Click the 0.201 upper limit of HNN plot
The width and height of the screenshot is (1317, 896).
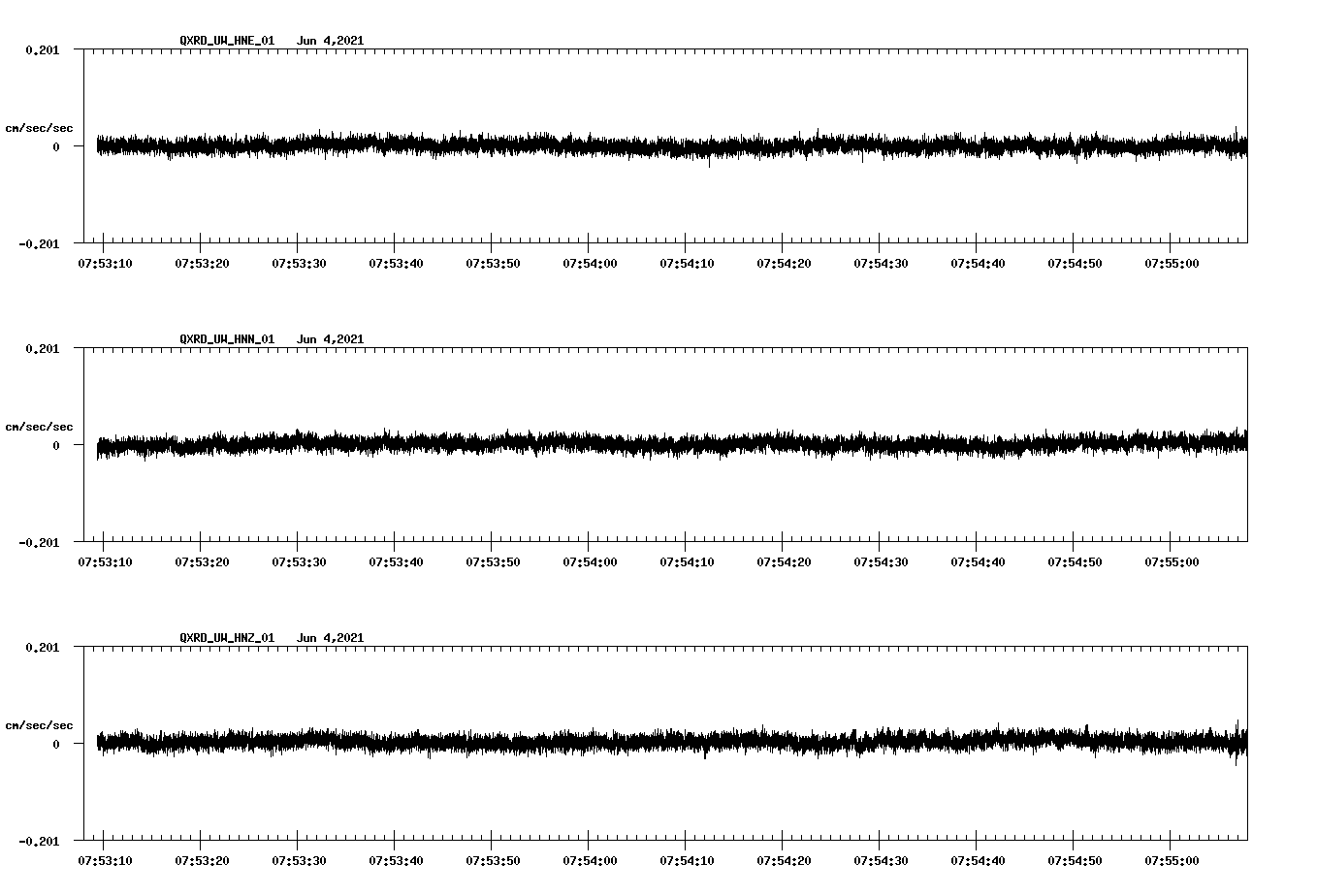tap(42, 348)
